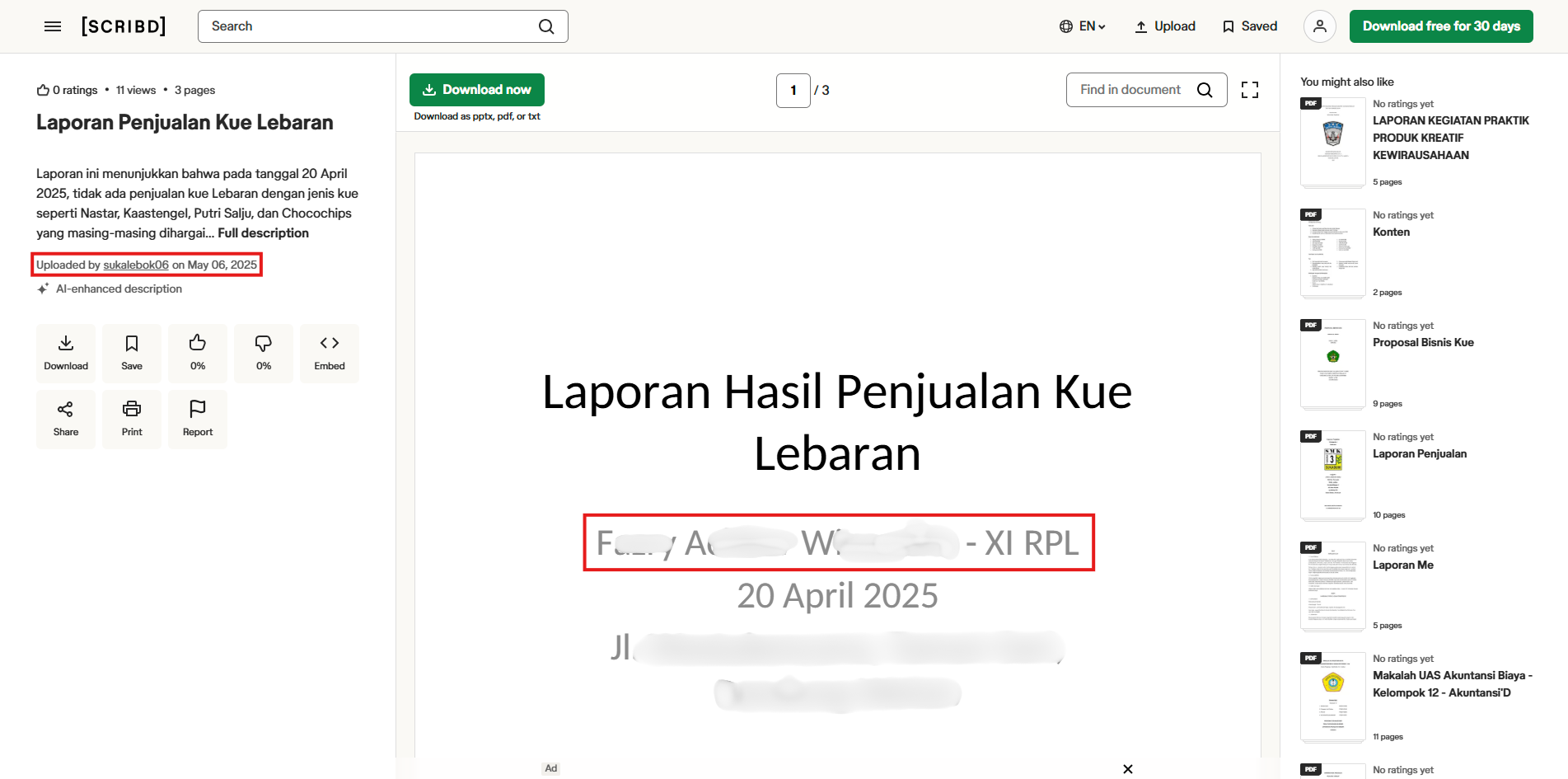The height and width of the screenshot is (779, 1568).
Task: Toggle thumbs down rating
Action: [x=264, y=354]
